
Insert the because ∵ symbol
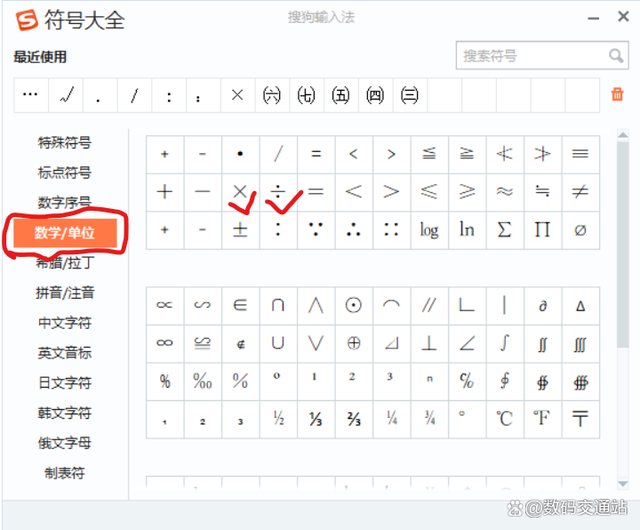pyautogui.click(x=316, y=229)
